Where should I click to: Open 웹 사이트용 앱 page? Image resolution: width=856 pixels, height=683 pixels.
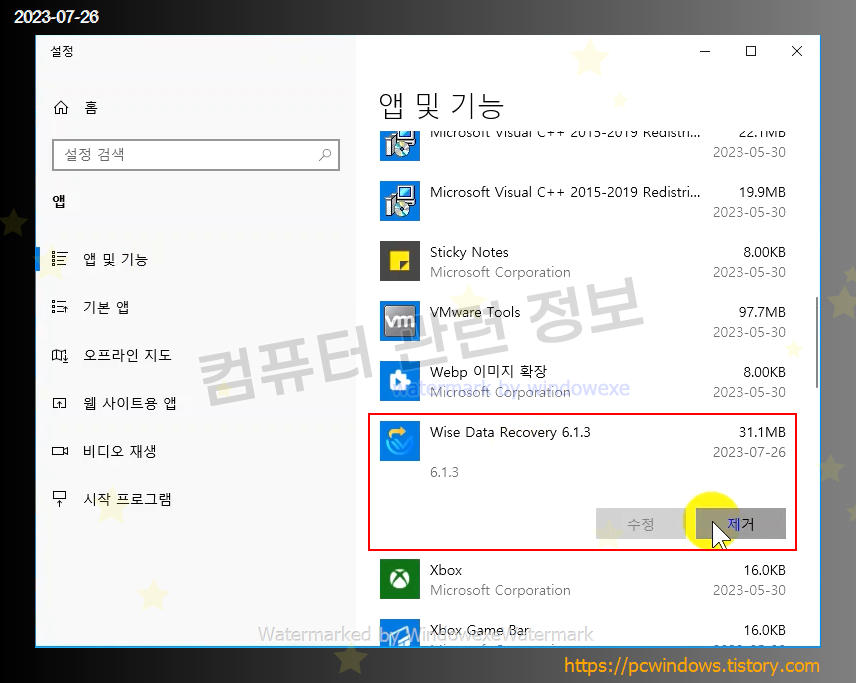(x=130, y=403)
